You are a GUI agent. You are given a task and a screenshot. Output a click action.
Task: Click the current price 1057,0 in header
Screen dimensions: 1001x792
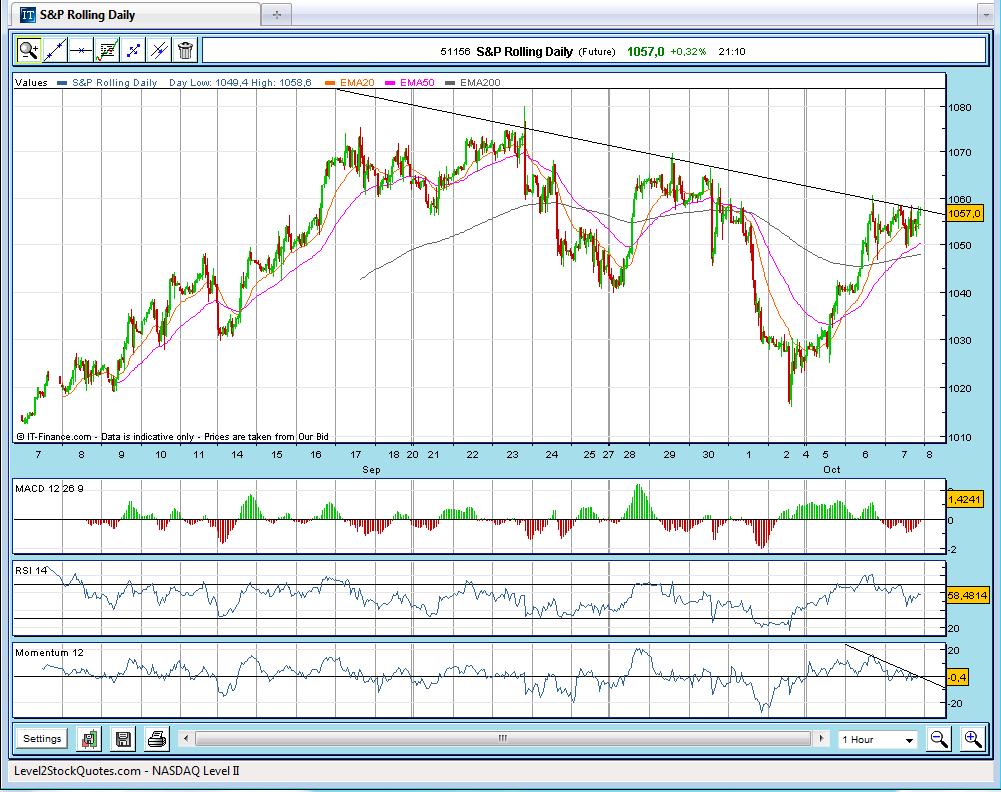pyautogui.click(x=645, y=52)
